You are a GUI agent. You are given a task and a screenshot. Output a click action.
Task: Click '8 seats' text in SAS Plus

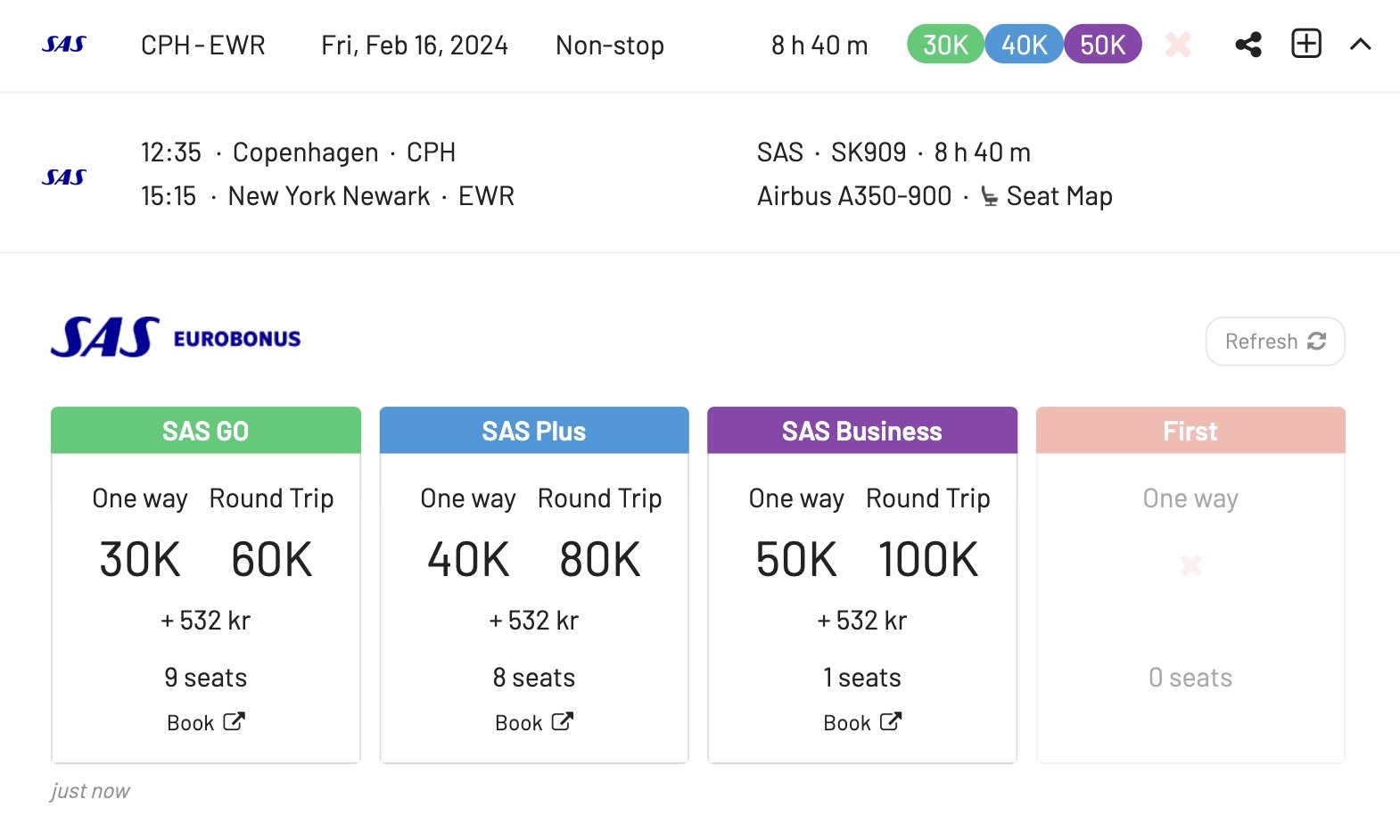click(x=534, y=678)
